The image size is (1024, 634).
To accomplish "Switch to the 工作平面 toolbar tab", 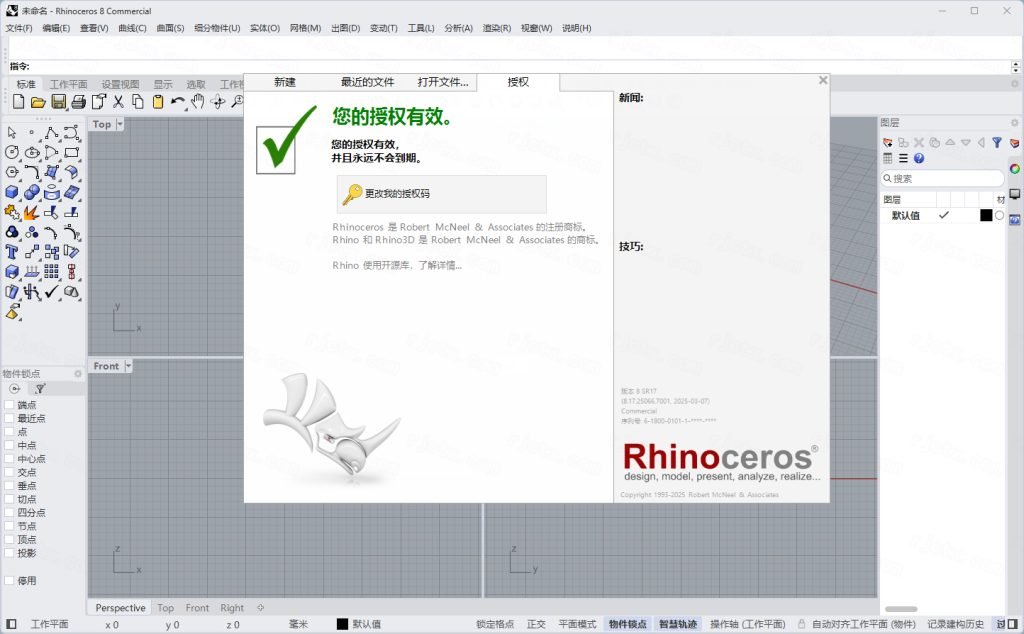I will tap(69, 84).
